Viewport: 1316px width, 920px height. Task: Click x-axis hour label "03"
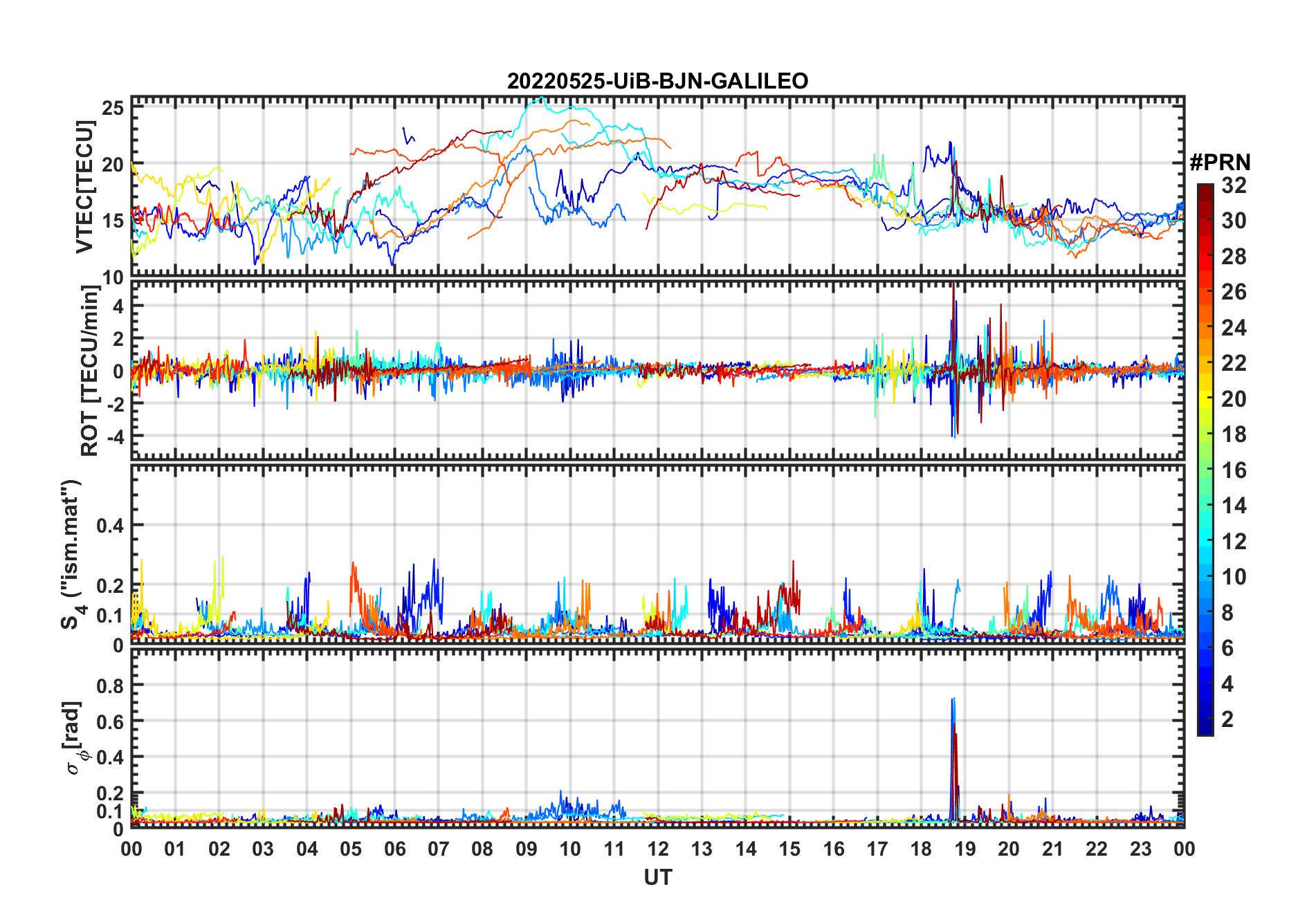click(263, 849)
